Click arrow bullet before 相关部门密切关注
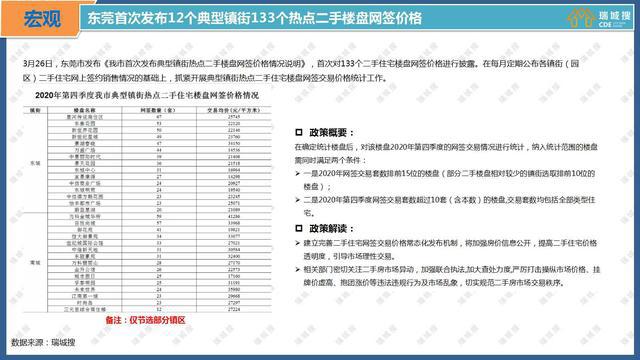Screen dimensions: 640x360 tap(298, 270)
